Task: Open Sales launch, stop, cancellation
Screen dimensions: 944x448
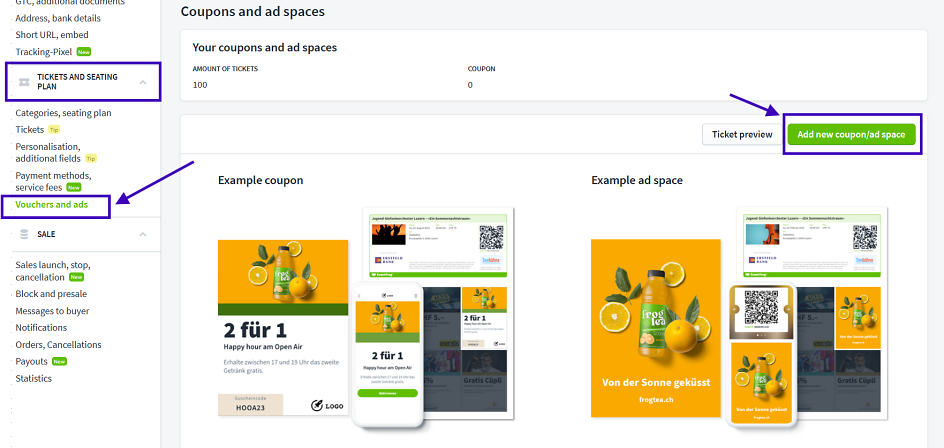Action: [52, 271]
